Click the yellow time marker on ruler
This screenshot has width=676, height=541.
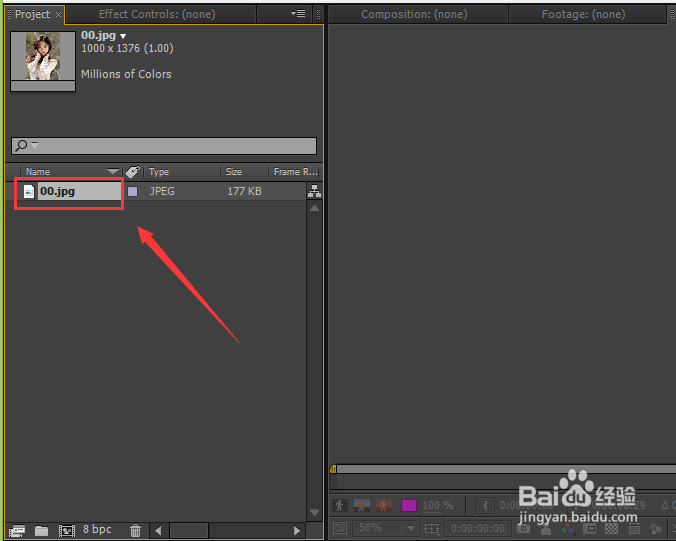click(333, 469)
